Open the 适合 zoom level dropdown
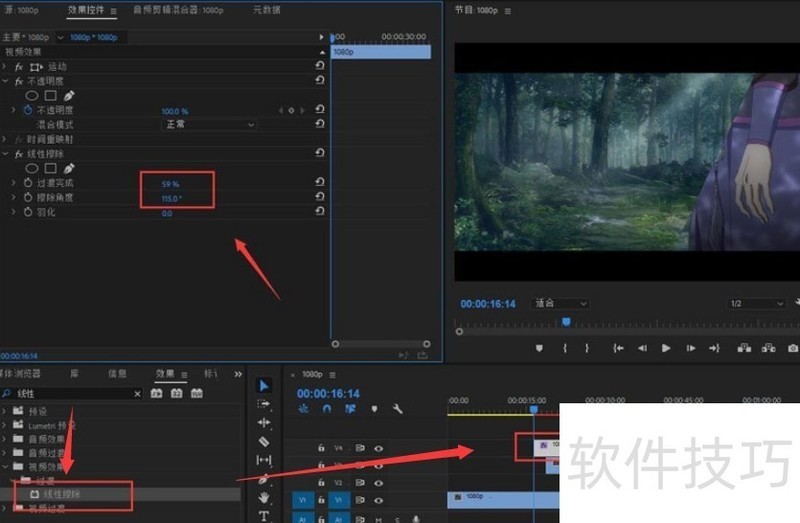Viewport: 800px width, 523px height. [x=560, y=303]
